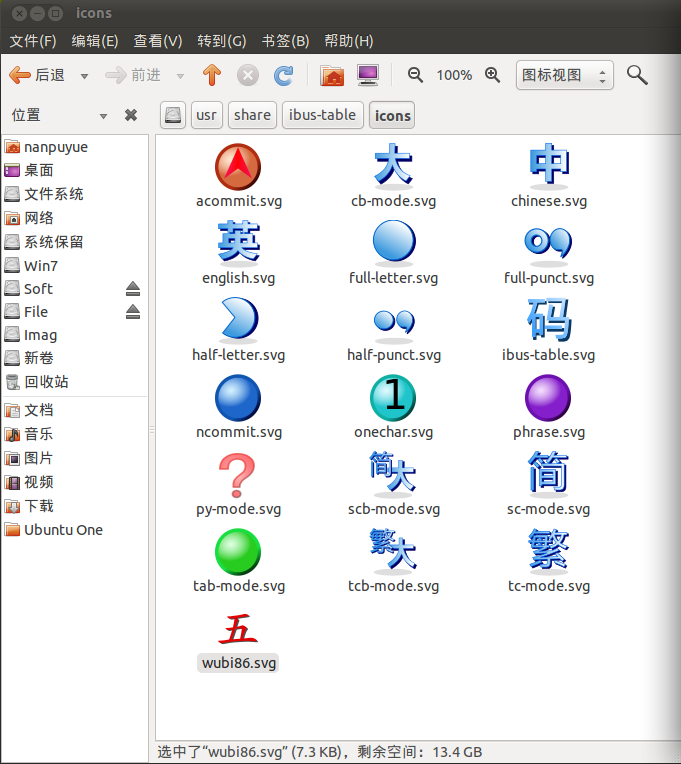The image size is (681, 764).
Task: Open 回收站 in the sidebar
Action: pos(75,382)
